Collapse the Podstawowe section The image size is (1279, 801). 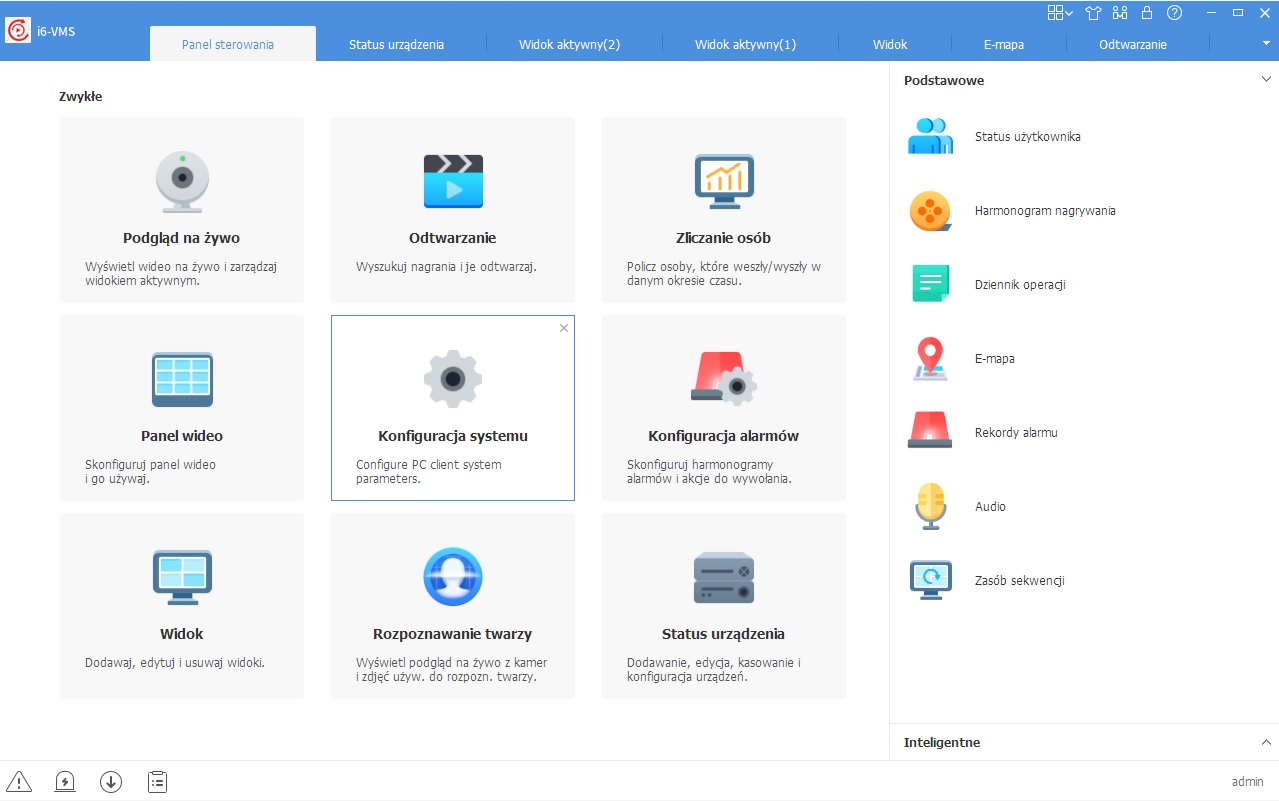pos(1266,80)
